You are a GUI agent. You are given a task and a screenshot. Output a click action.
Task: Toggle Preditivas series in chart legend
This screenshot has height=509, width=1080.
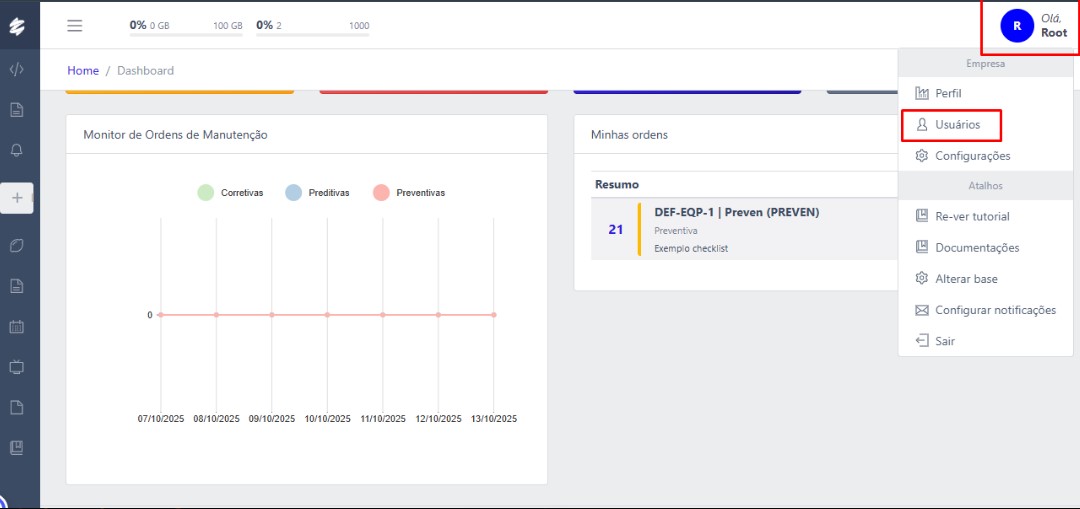[x=318, y=193]
